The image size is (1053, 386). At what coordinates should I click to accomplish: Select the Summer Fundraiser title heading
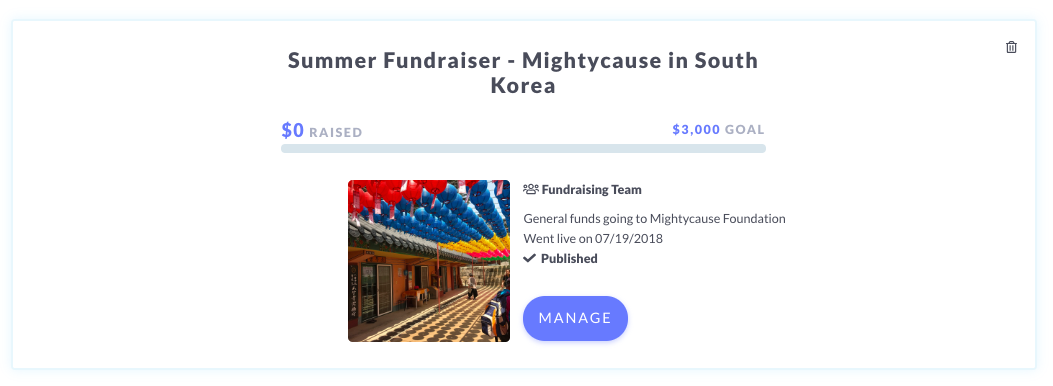(x=523, y=73)
